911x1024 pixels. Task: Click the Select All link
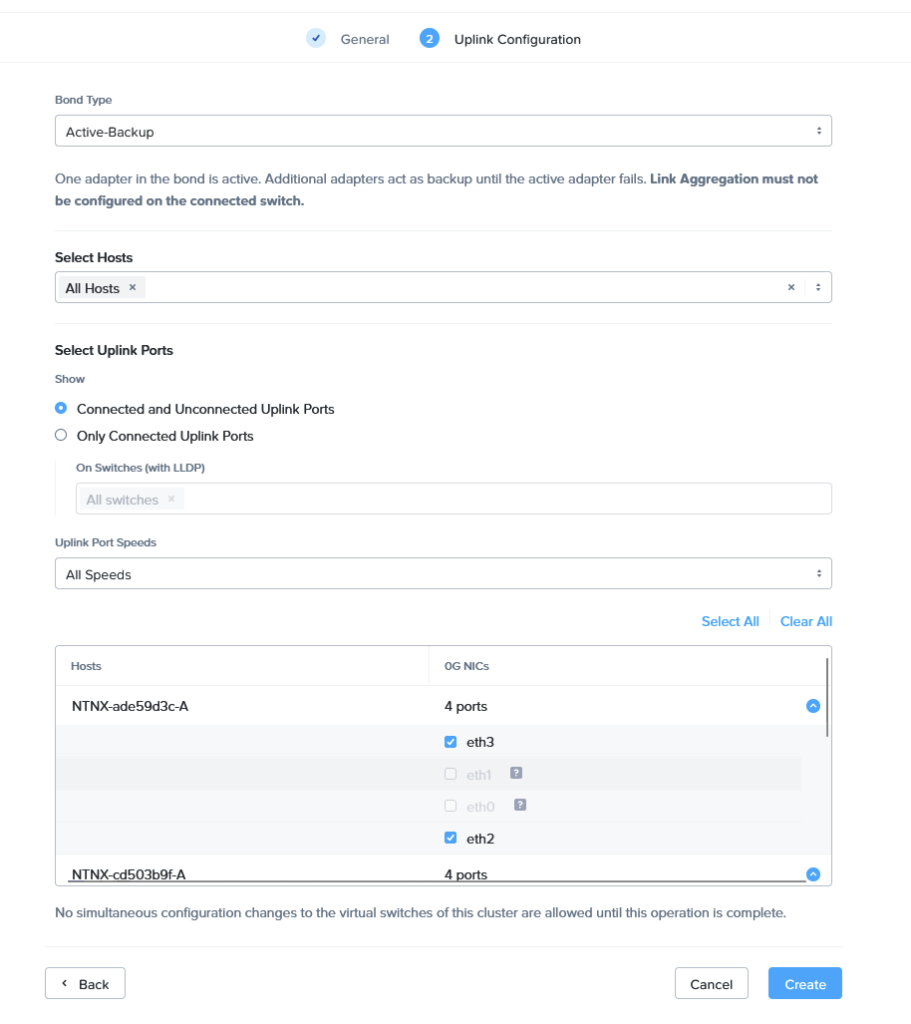730,621
